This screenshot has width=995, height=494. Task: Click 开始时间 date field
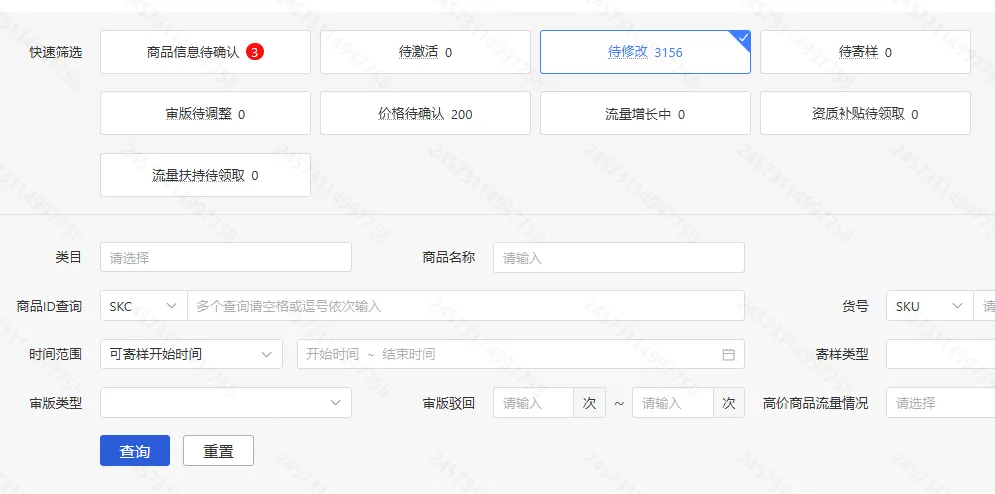pyautogui.click(x=332, y=354)
